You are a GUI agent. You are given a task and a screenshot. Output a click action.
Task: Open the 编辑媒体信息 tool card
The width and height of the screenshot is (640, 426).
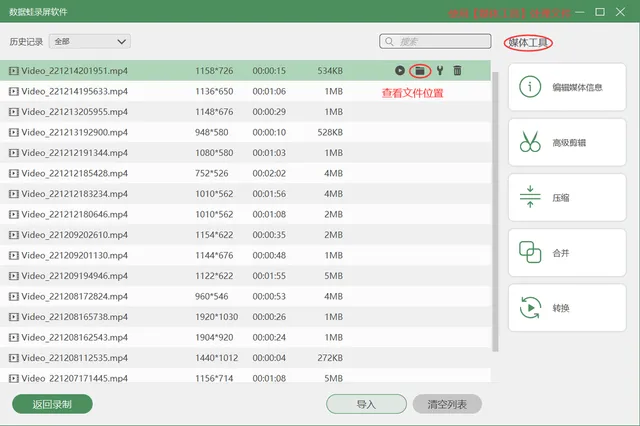pos(567,87)
